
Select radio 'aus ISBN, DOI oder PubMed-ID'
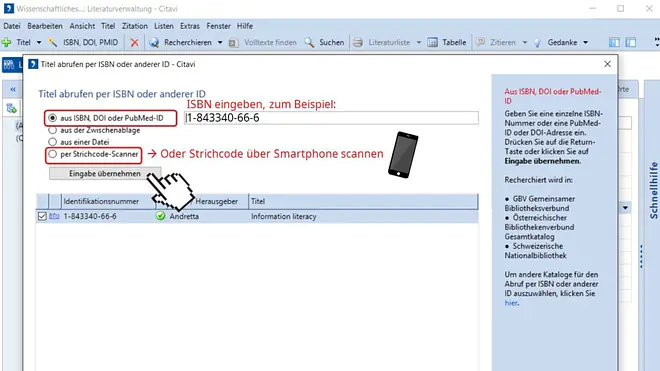click(52, 118)
